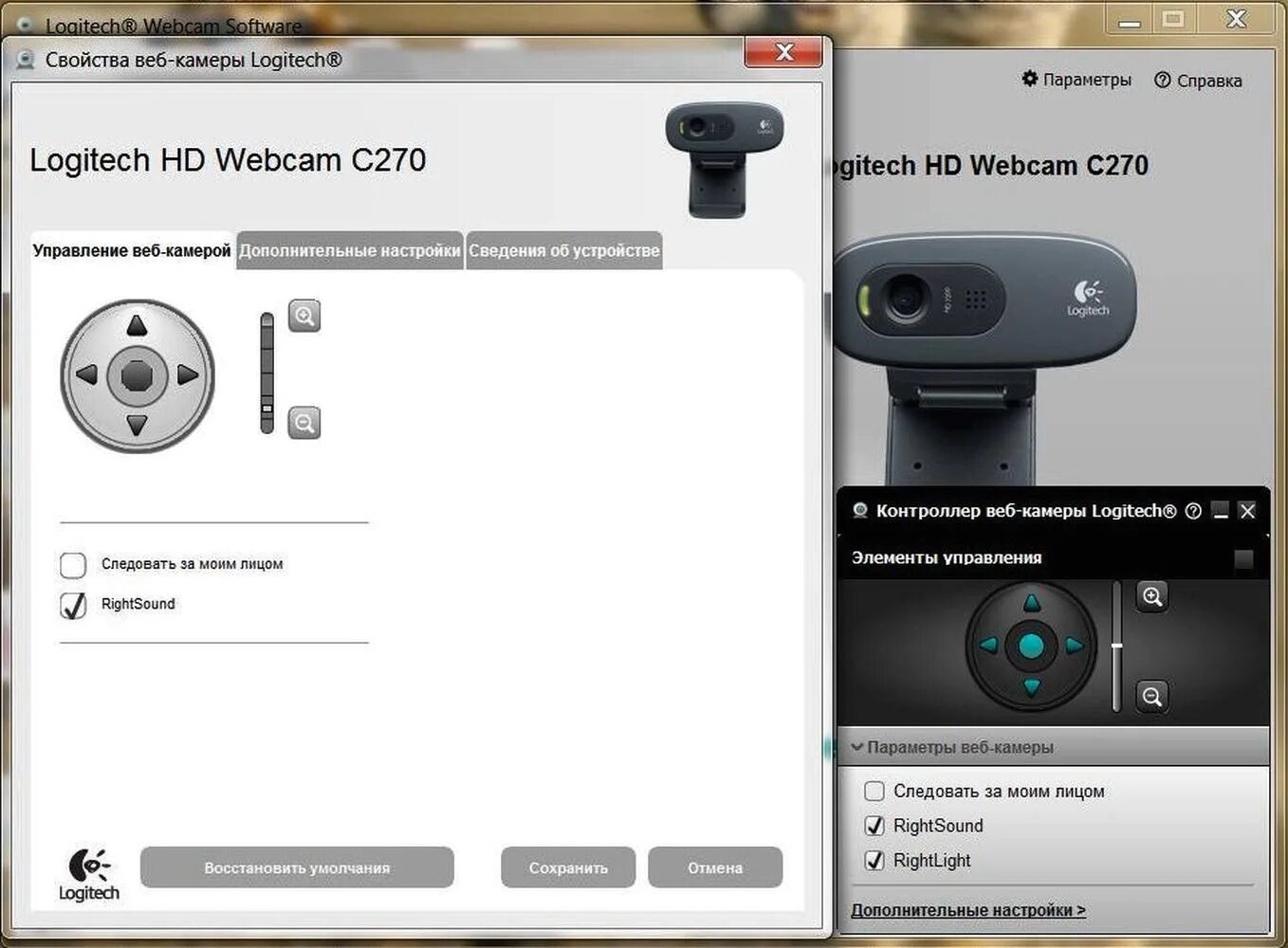Viewport: 1288px width, 948px height.
Task: Click the controller zoom slider track
Action: click(x=1117, y=647)
